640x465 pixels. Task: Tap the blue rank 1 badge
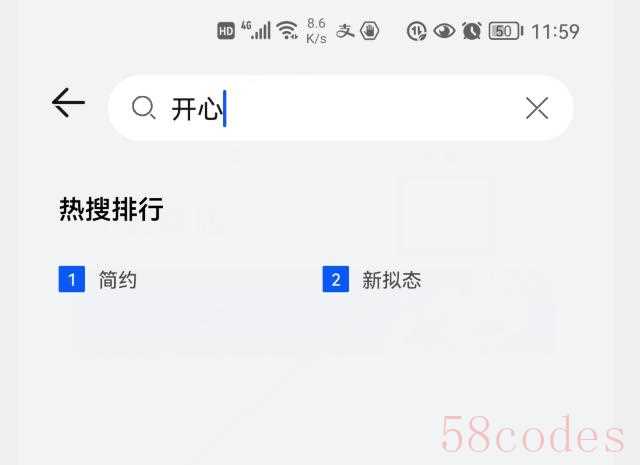click(x=72, y=279)
